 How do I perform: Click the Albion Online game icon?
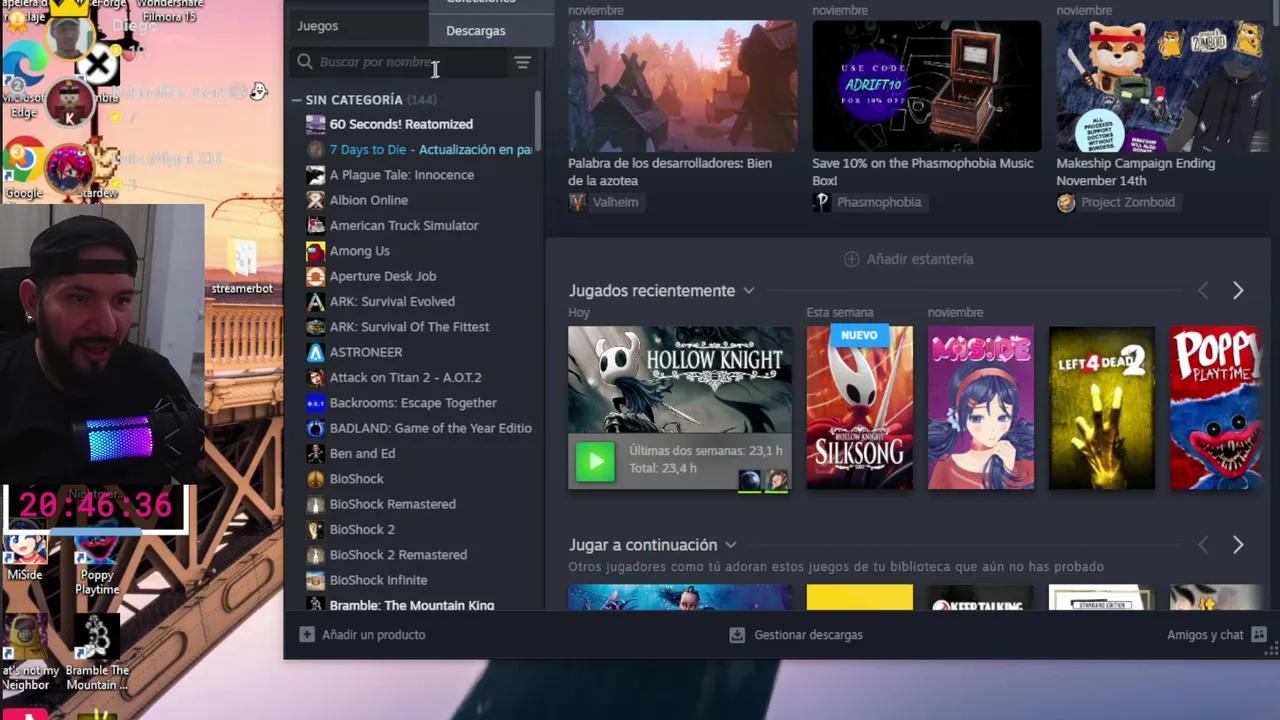(315, 200)
